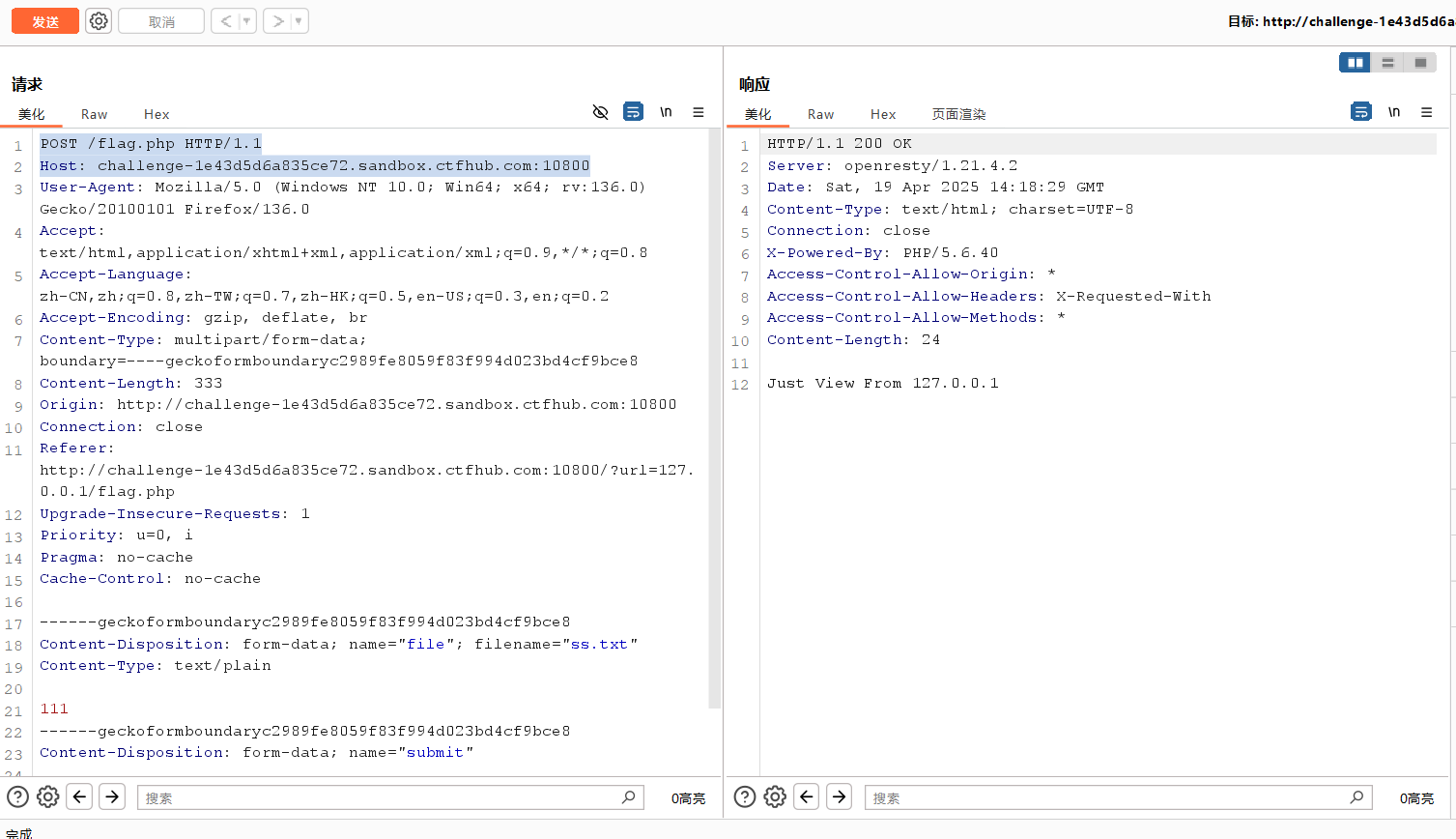Open the next-request history dropdown arrow

(299, 21)
